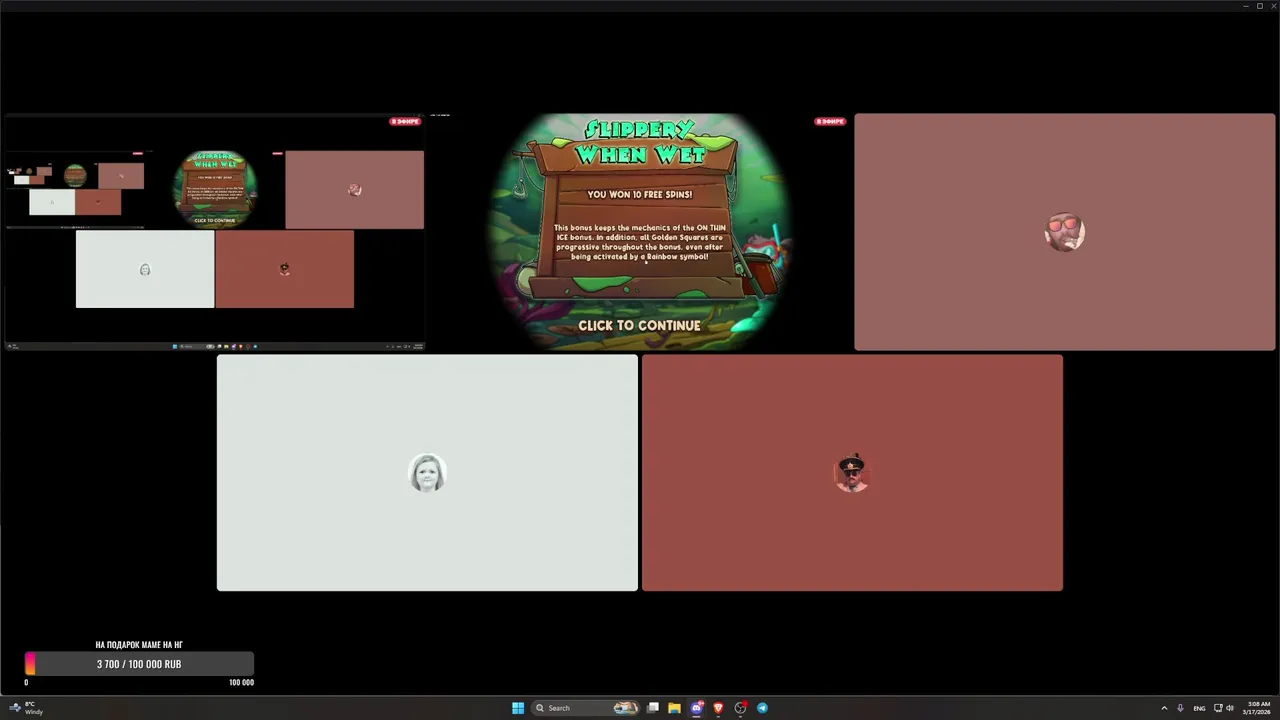The image size is (1280, 720).
Task: Click the donation goal progress bar
Action: (139, 664)
